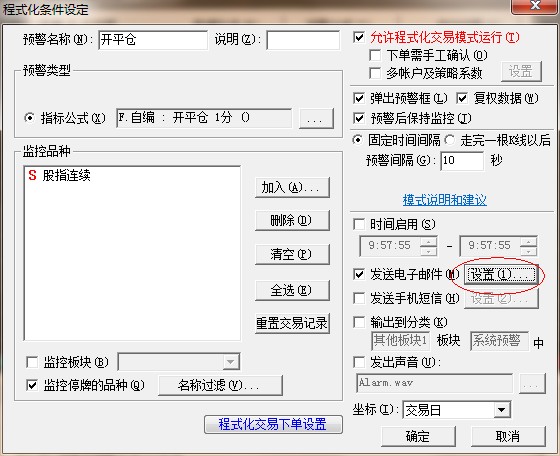Enable the 发出声音 checkbox
Viewport: 560px width, 456px height.
(359, 362)
